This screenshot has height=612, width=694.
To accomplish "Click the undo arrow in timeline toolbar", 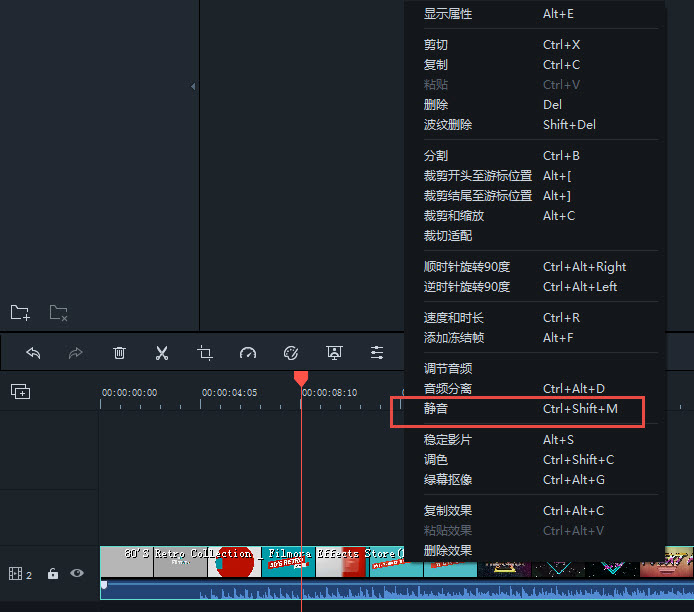I will (x=33, y=353).
